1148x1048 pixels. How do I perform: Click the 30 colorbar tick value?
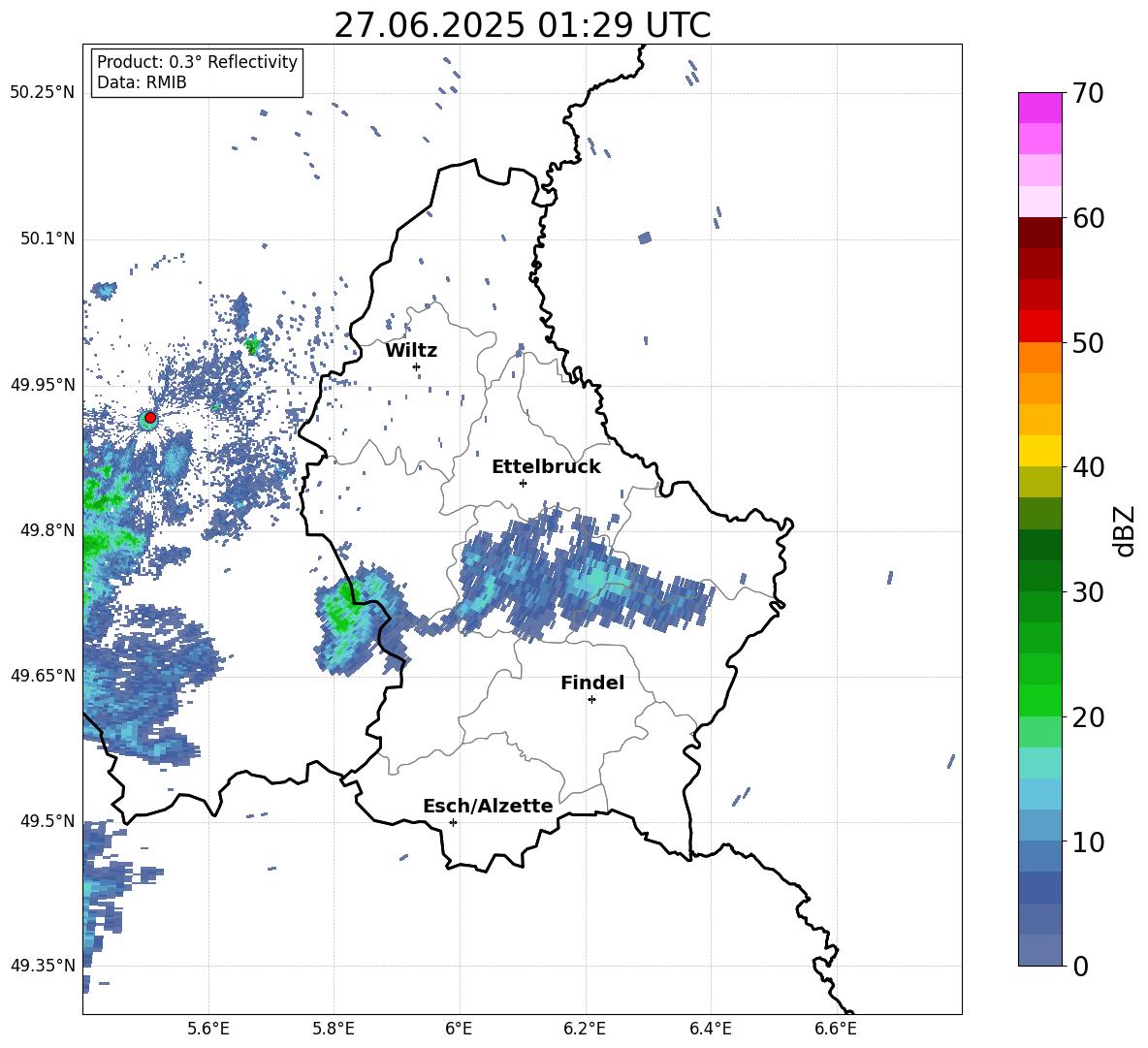click(1088, 592)
